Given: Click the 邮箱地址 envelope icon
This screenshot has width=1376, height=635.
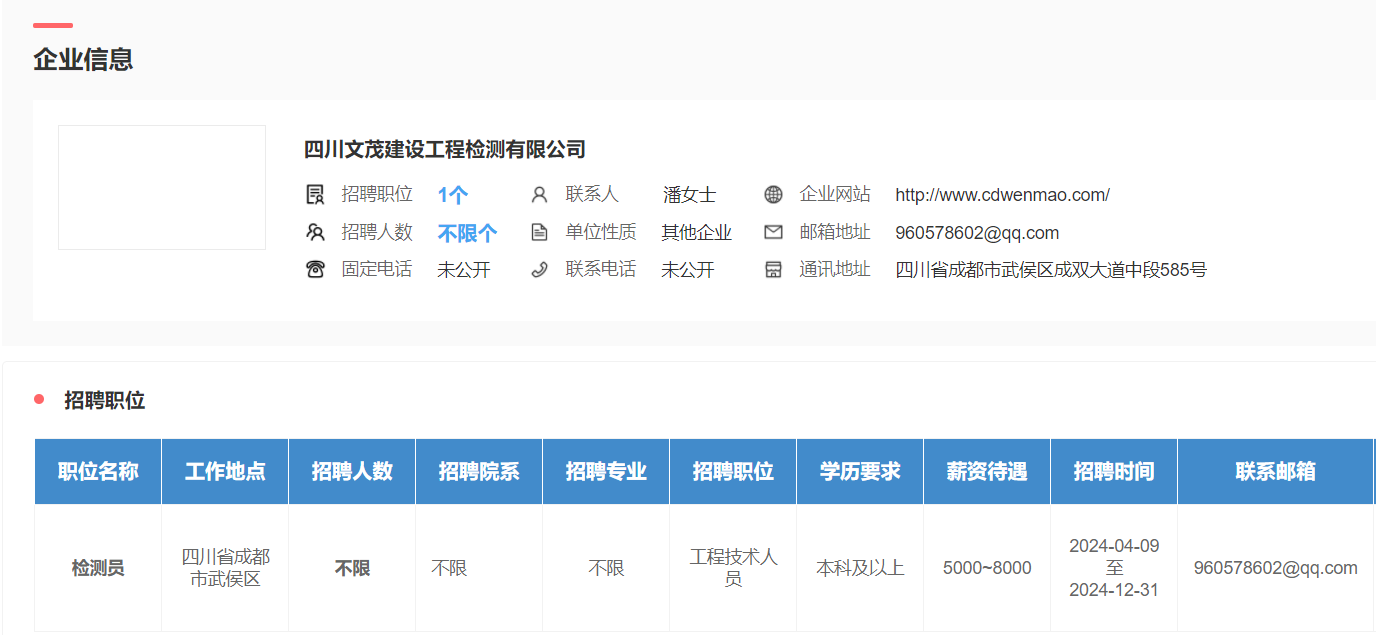Looking at the screenshot, I should pos(773,232).
